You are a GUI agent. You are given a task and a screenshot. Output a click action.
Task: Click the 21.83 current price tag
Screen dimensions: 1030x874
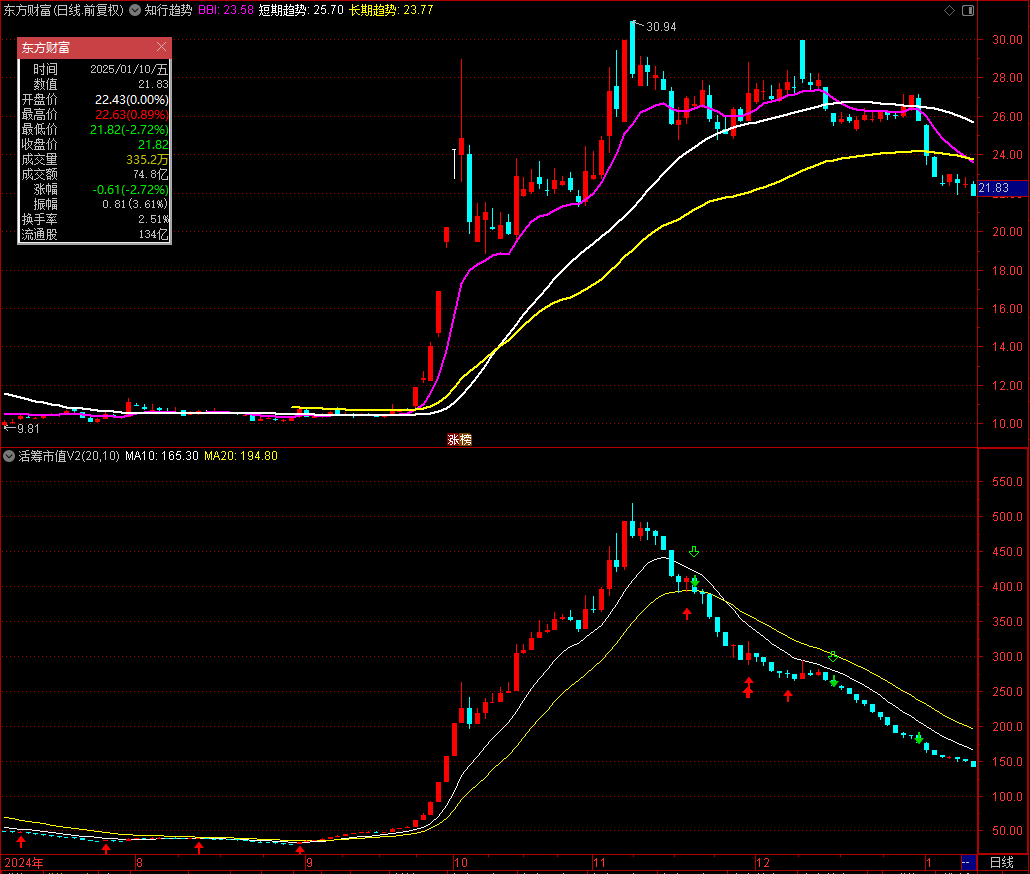(994, 188)
